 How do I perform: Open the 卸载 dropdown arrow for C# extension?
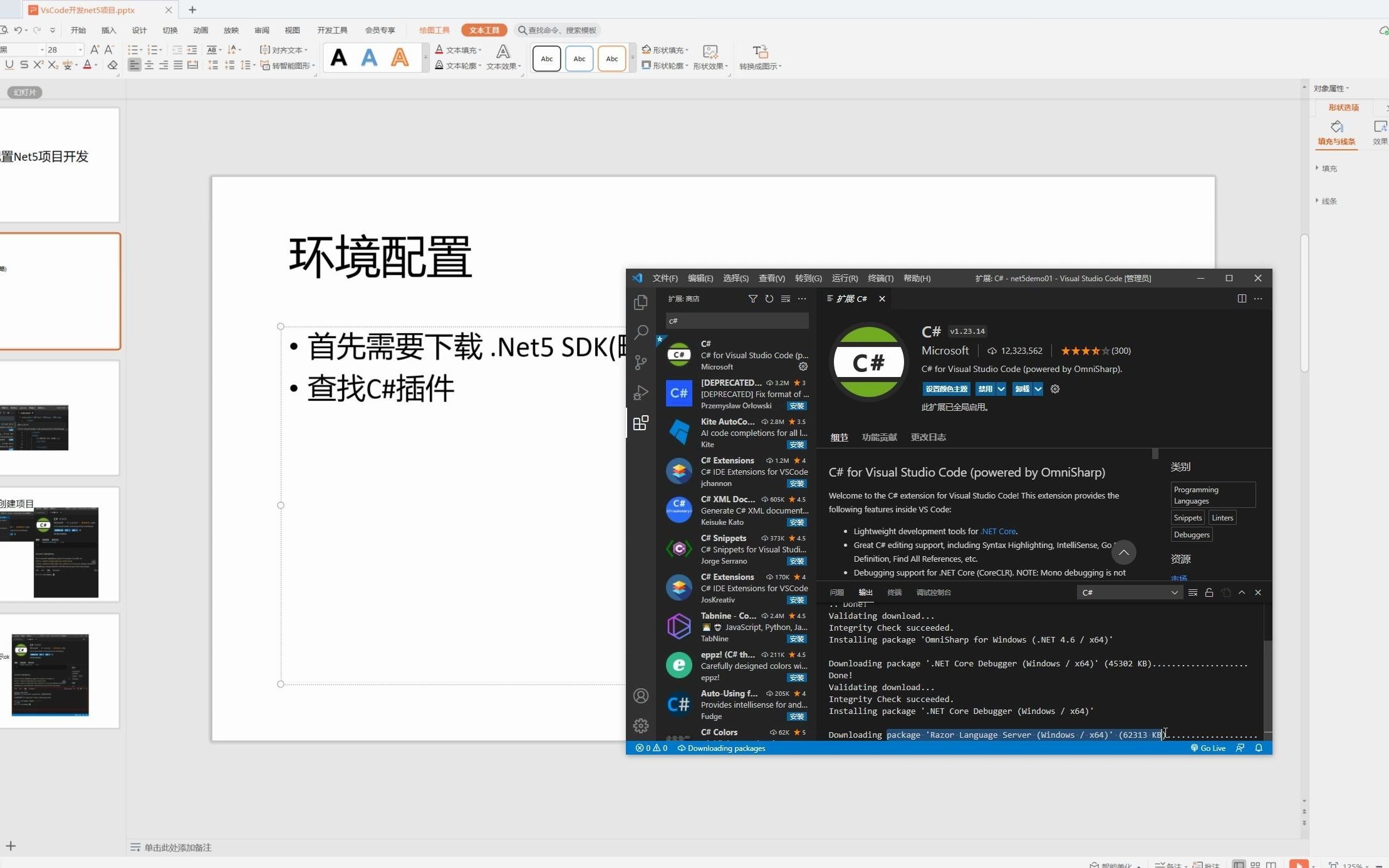(x=1038, y=388)
